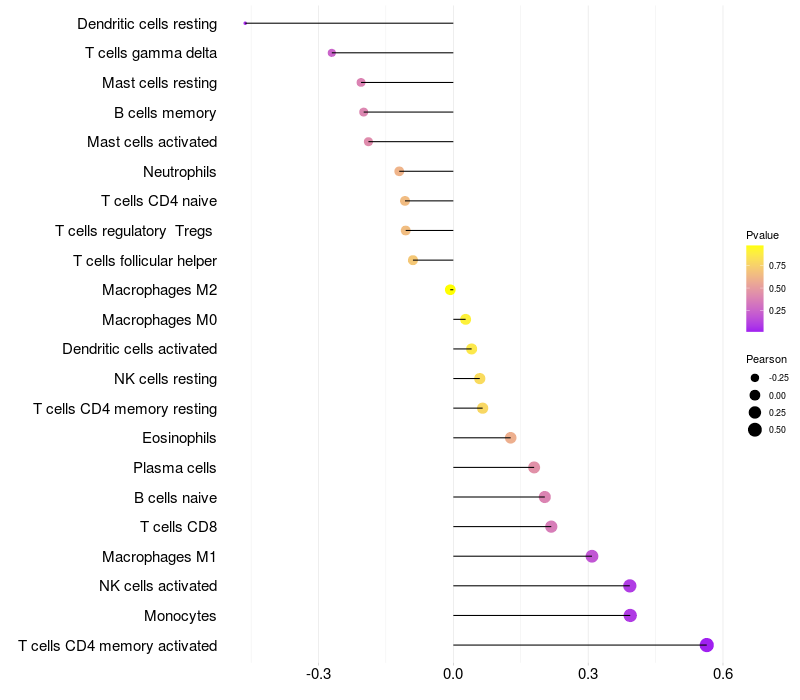Click the T cells CD4 memory activated dot
Viewport: 800px width, 700px height.
tap(707, 645)
